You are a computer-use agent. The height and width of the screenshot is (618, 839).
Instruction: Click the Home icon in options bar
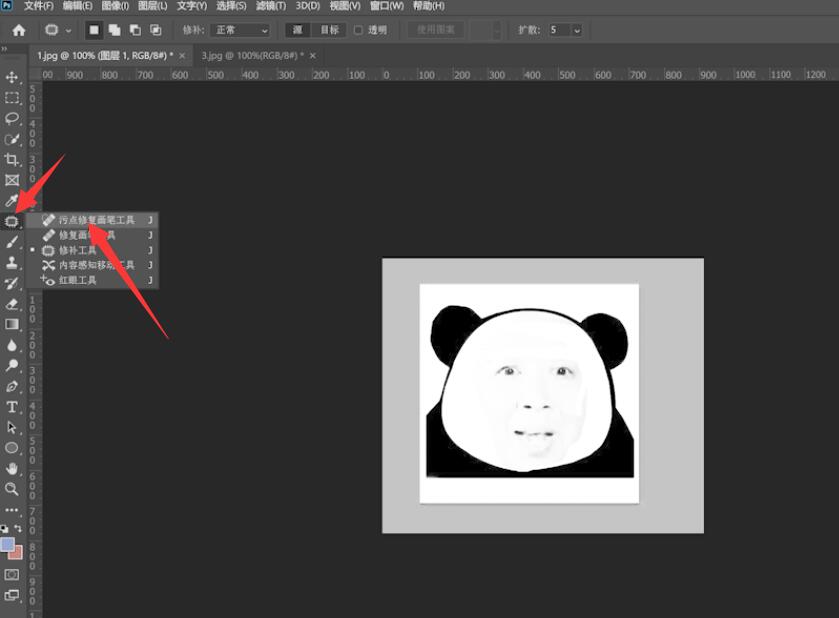[19, 30]
